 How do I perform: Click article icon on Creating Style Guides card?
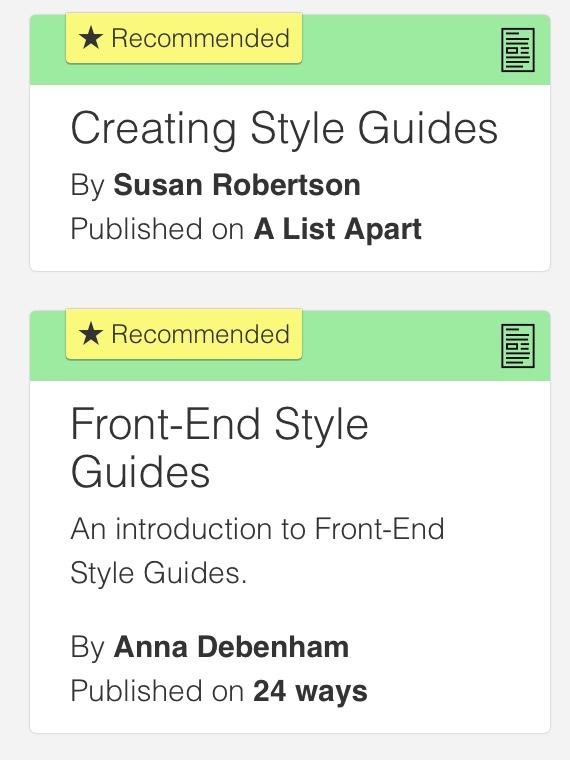518,50
